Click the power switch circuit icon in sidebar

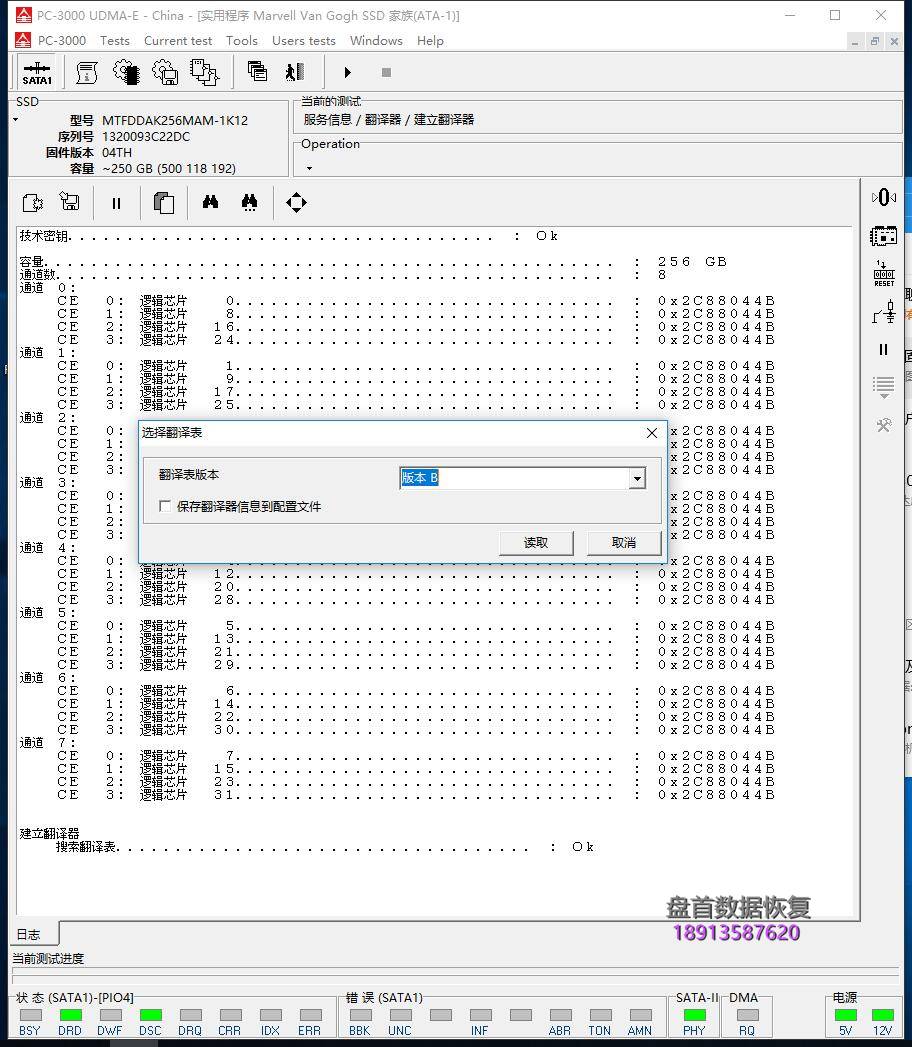(x=884, y=312)
